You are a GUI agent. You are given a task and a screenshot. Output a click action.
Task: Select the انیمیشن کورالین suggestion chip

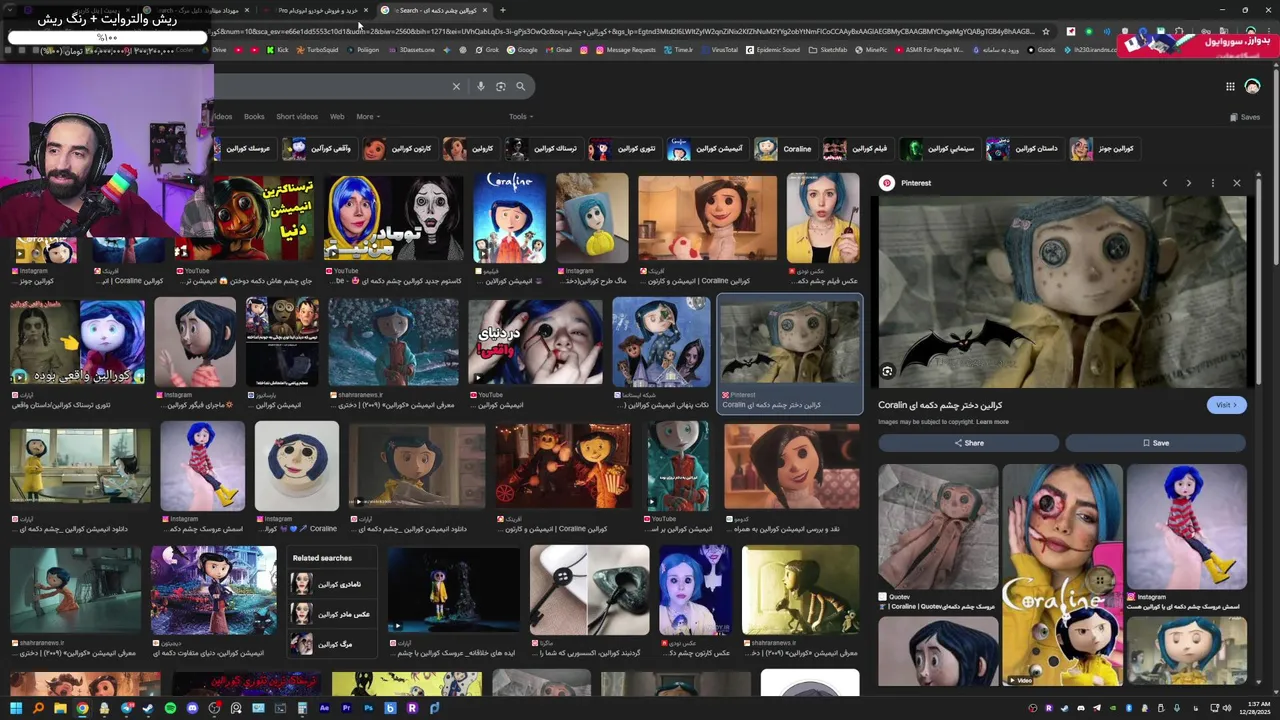707,149
